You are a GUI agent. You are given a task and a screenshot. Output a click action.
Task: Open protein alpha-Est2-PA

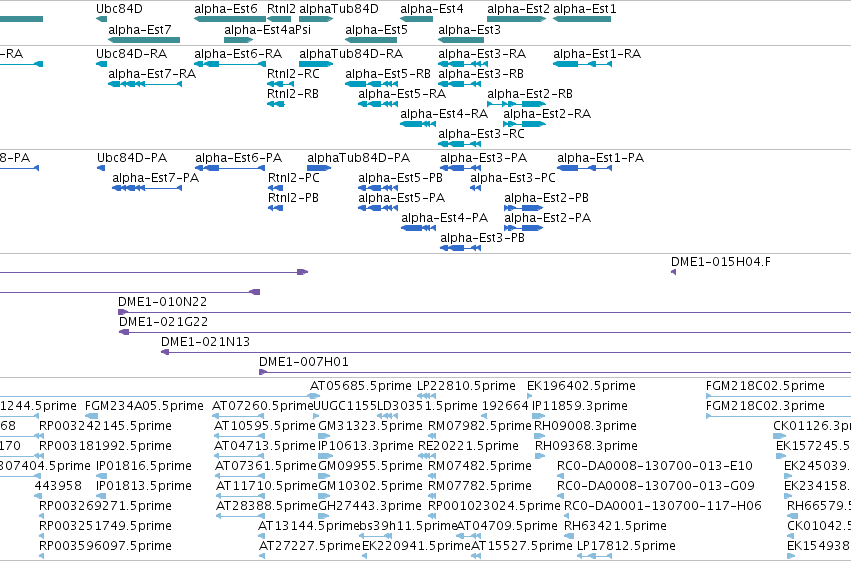click(x=548, y=218)
